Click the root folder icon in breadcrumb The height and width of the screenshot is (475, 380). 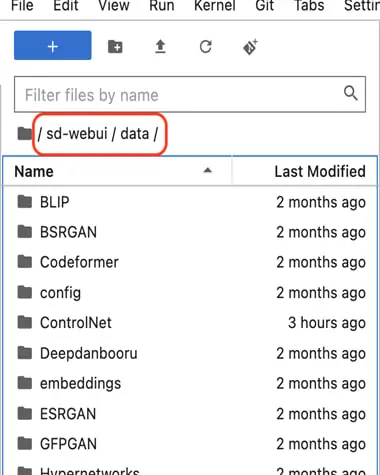(24, 134)
